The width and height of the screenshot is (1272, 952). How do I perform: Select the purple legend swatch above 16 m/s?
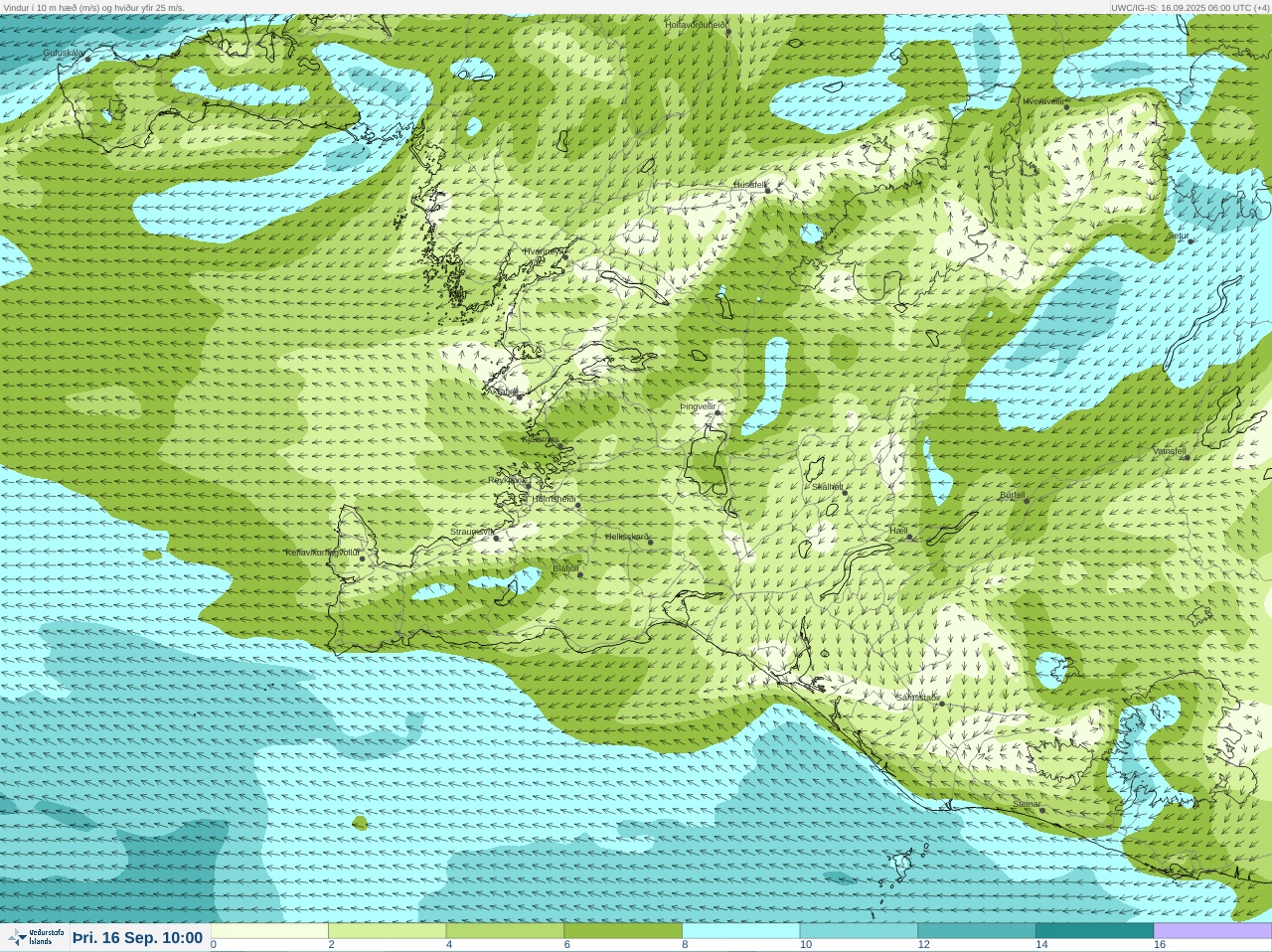pyautogui.click(x=1212, y=931)
